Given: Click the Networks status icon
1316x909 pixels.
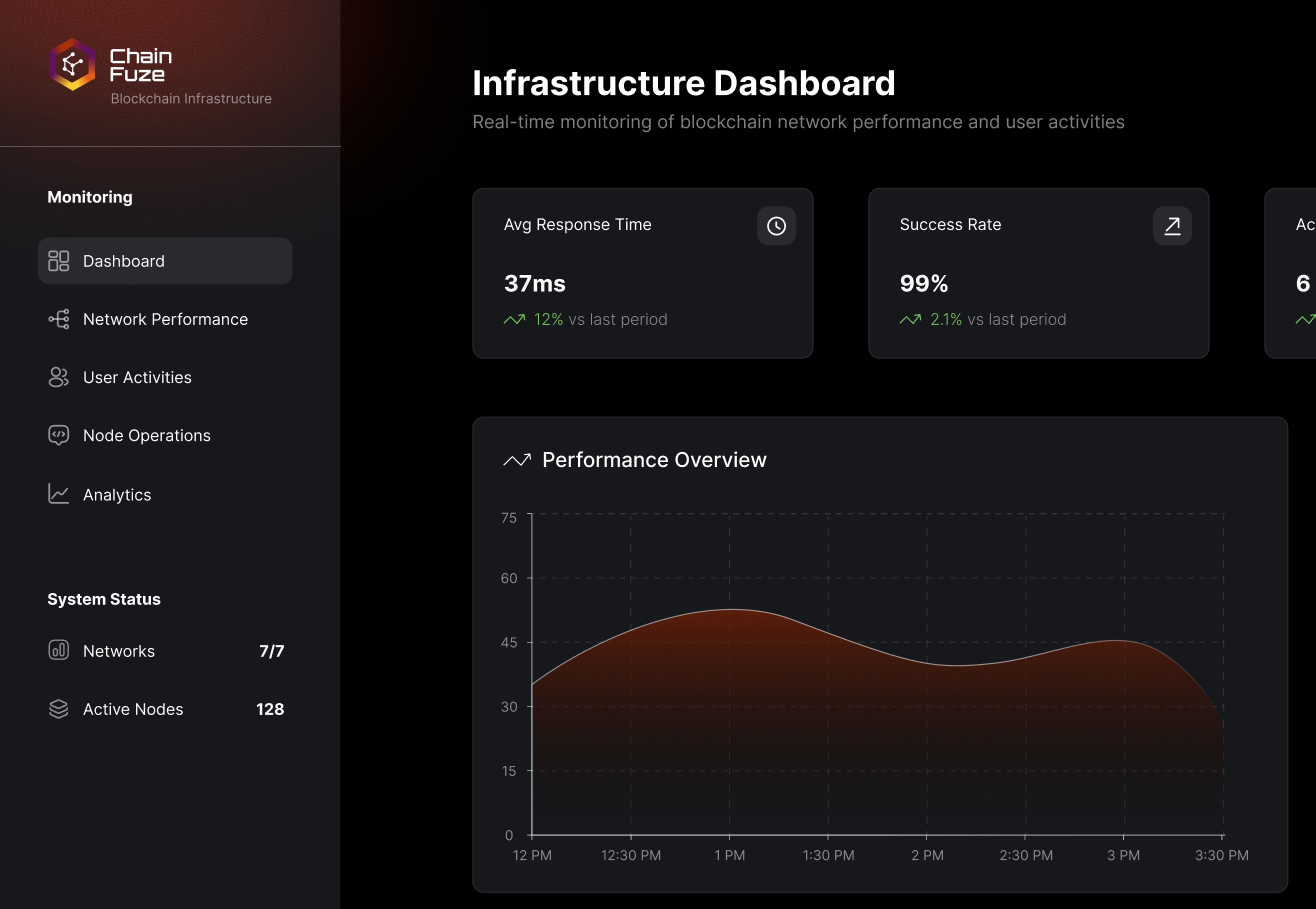Looking at the screenshot, I should [59, 651].
